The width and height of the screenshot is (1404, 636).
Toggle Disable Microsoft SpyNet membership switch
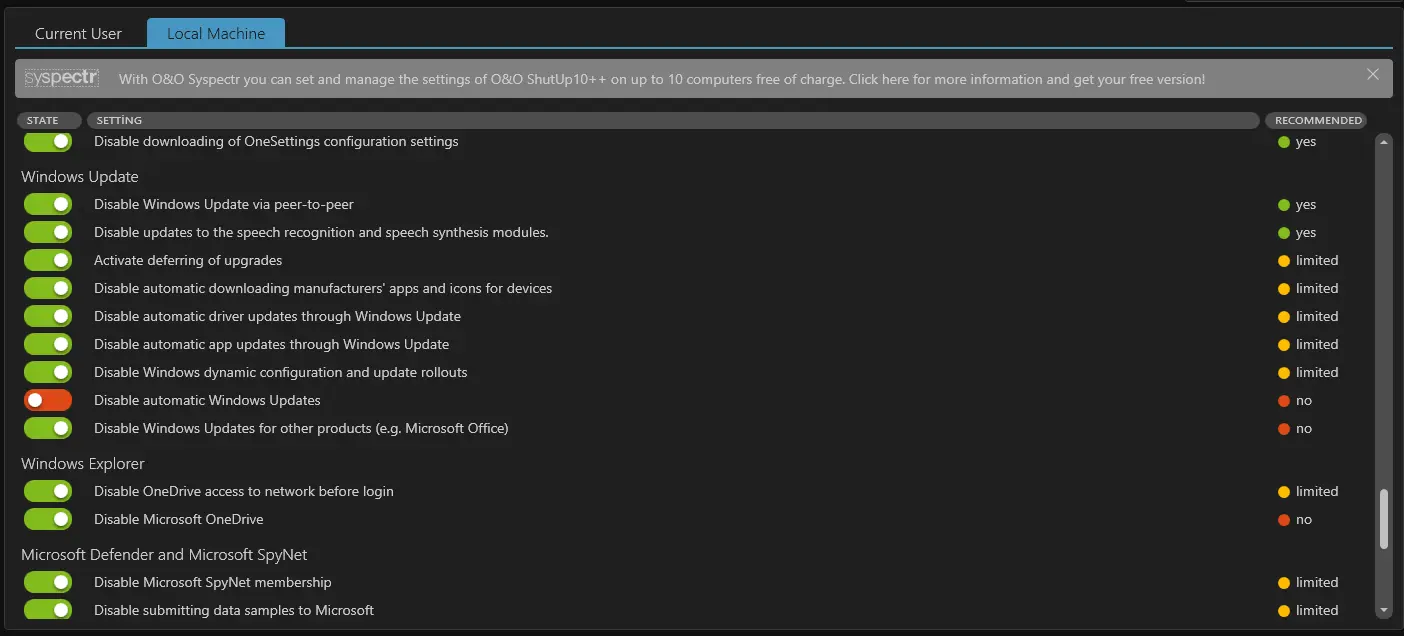48,582
